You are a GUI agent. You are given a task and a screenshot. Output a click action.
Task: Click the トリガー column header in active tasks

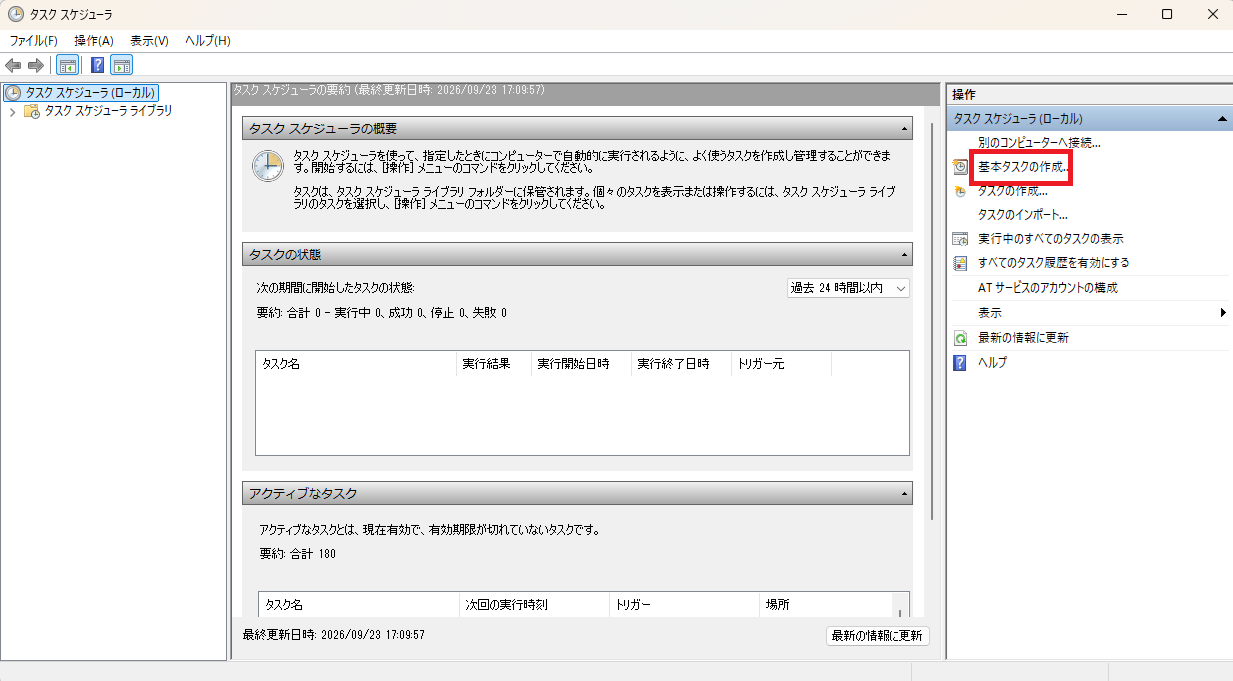coord(685,606)
